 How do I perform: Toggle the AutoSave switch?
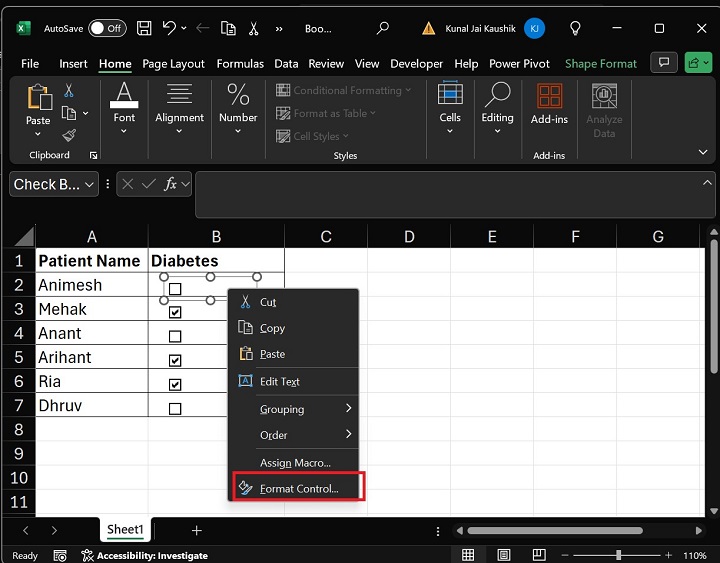107,28
